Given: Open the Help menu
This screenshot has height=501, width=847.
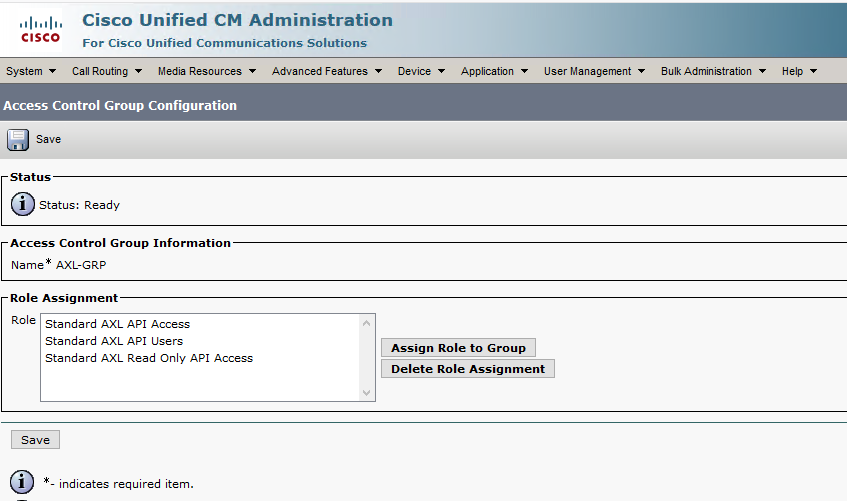Looking at the screenshot, I should tap(799, 71).
